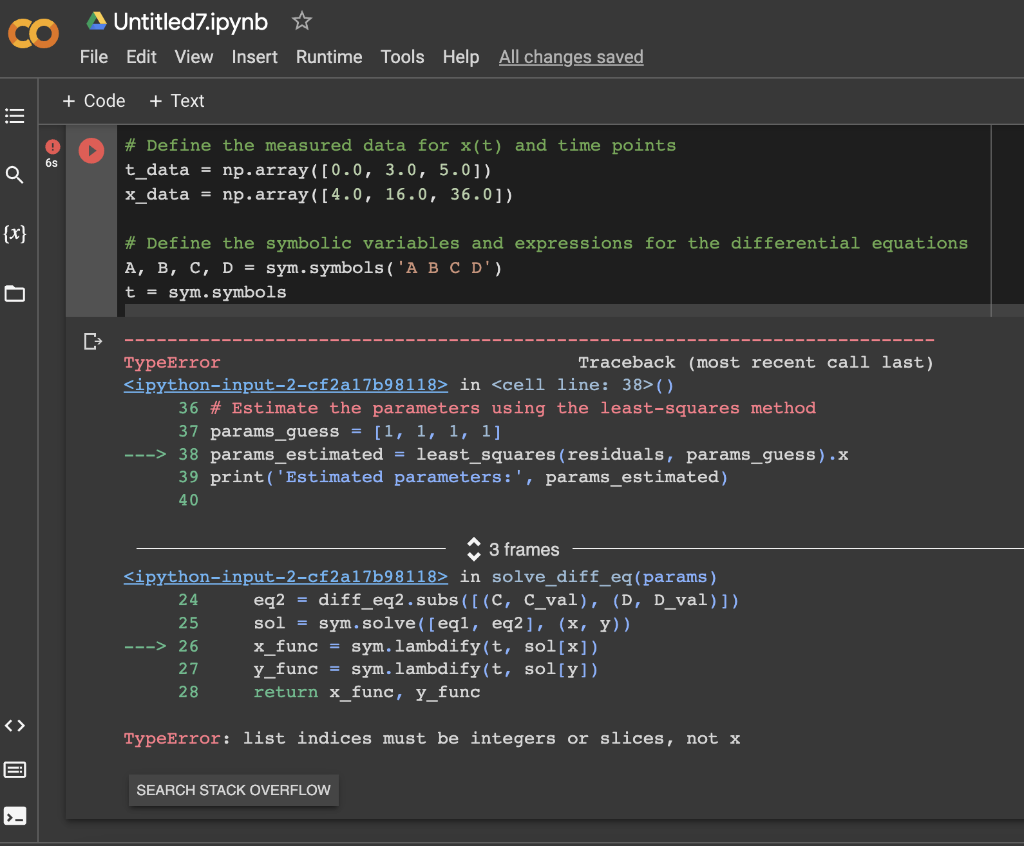This screenshot has width=1024, height=846.
Task: Open first ipython-input-2 traceback link
Action: 285,385
